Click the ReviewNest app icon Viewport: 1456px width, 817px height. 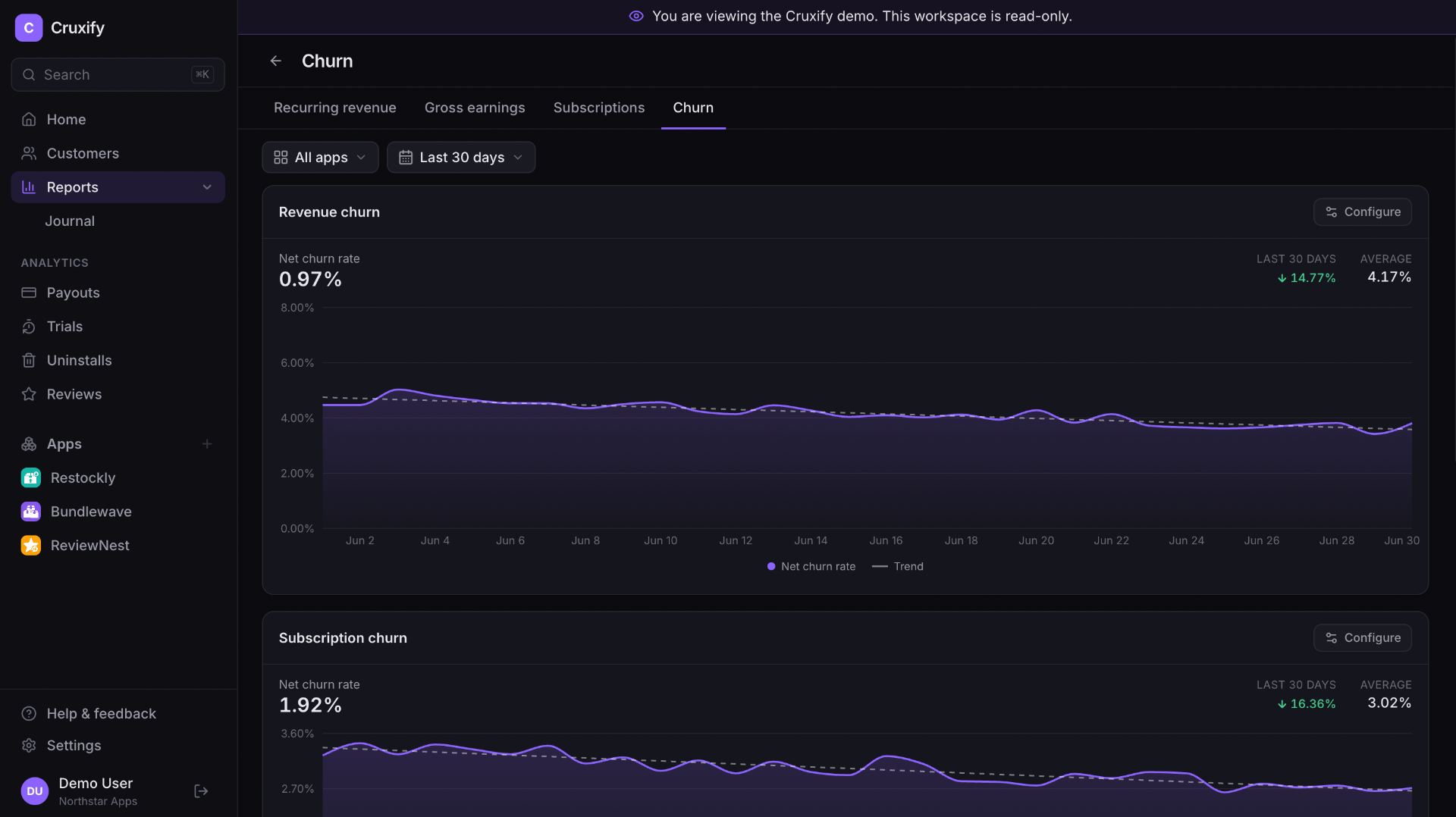click(x=31, y=546)
